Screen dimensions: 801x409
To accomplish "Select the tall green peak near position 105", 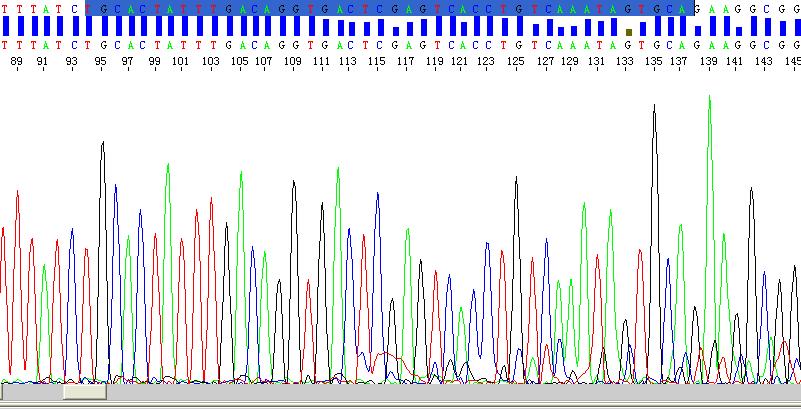I will click(x=240, y=175).
